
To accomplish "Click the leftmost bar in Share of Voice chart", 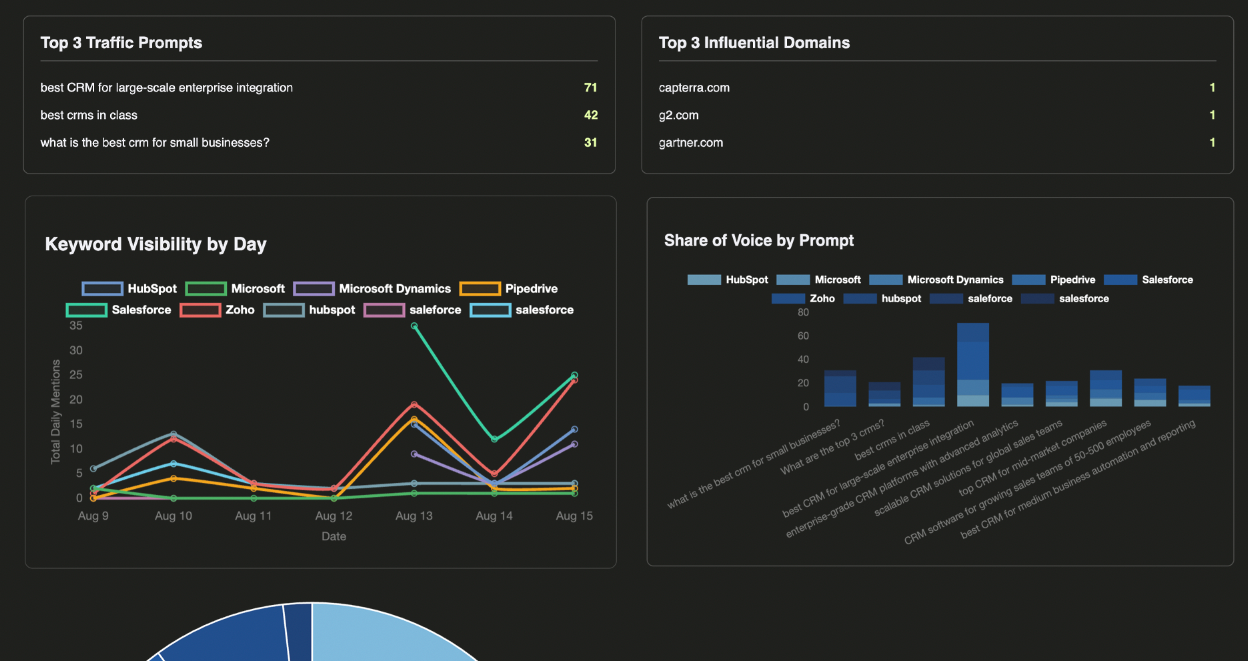I will [x=840, y=389].
